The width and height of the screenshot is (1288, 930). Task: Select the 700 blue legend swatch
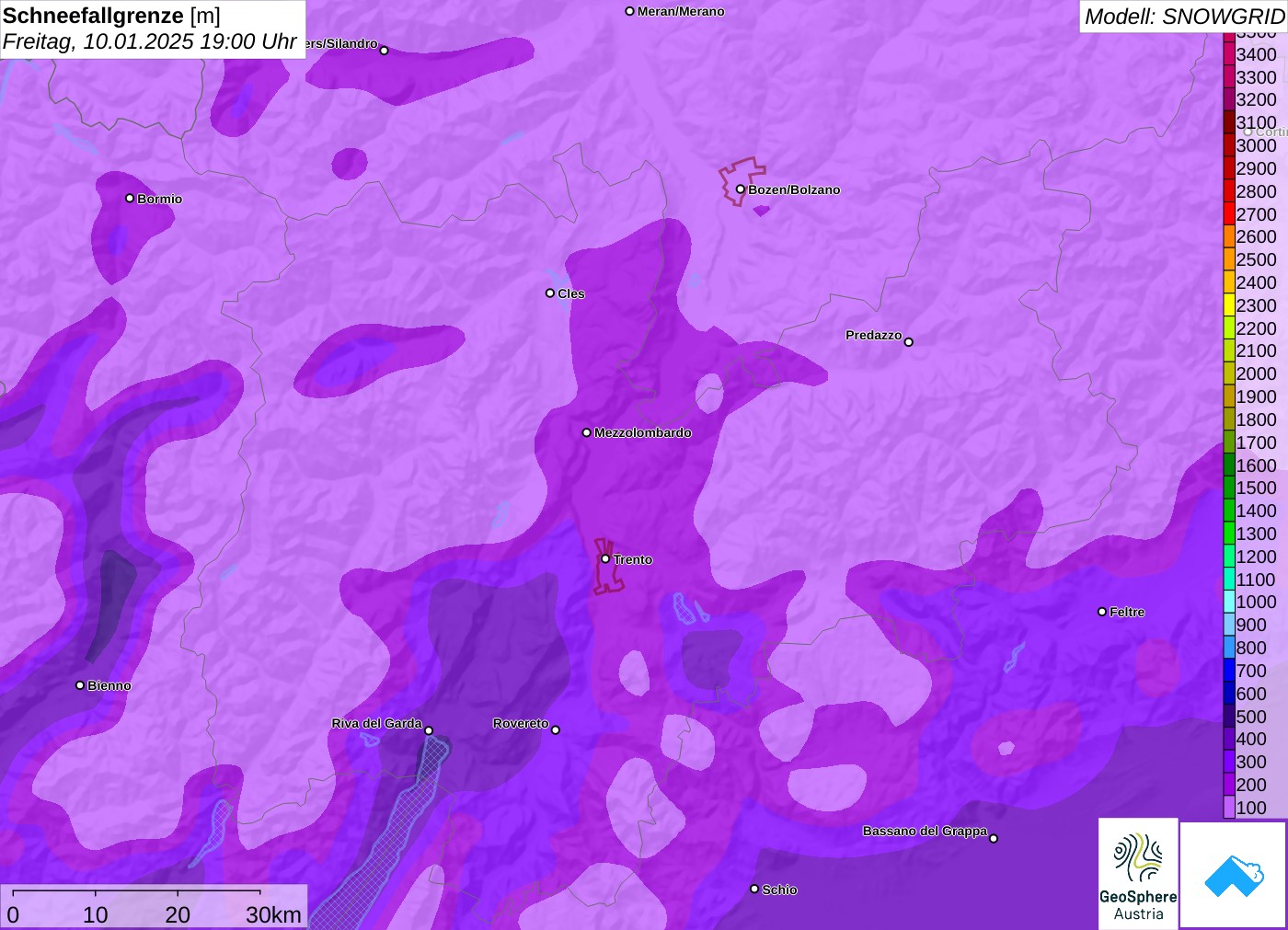point(1229,671)
